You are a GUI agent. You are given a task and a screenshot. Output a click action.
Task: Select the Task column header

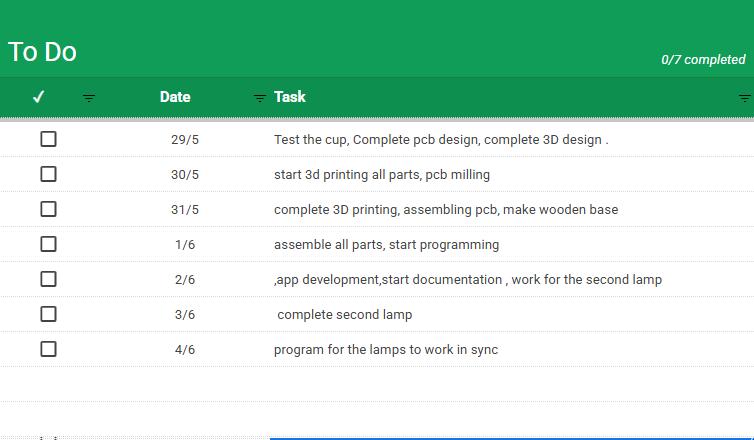coord(290,97)
